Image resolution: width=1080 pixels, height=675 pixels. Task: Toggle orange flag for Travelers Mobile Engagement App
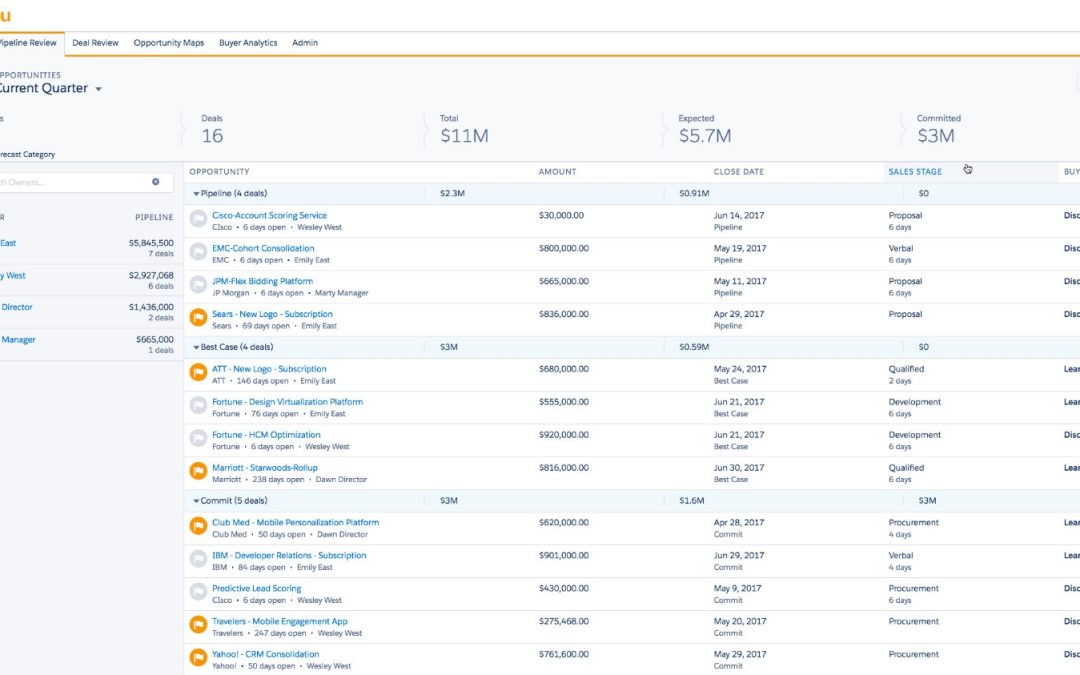tap(198, 625)
